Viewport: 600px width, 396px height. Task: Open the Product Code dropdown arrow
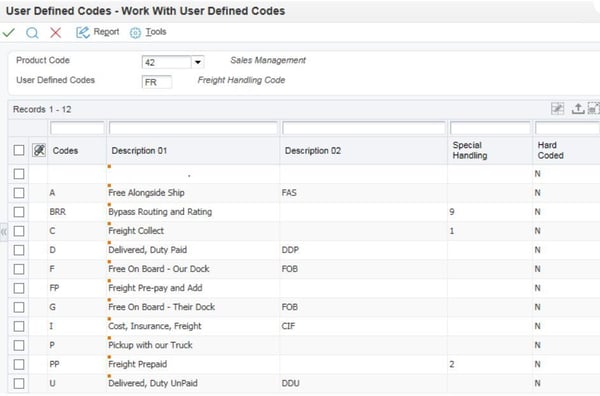[x=198, y=62]
